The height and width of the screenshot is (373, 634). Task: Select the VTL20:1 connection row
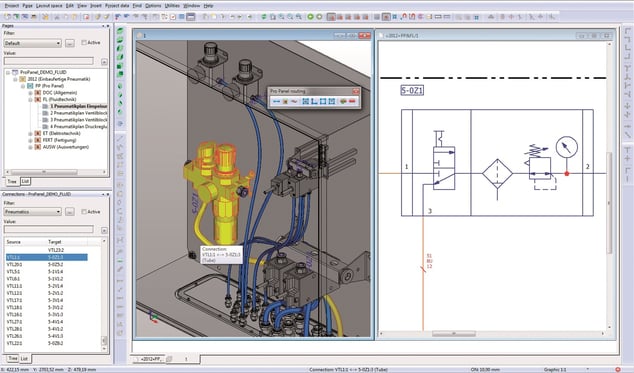[x=46, y=265]
